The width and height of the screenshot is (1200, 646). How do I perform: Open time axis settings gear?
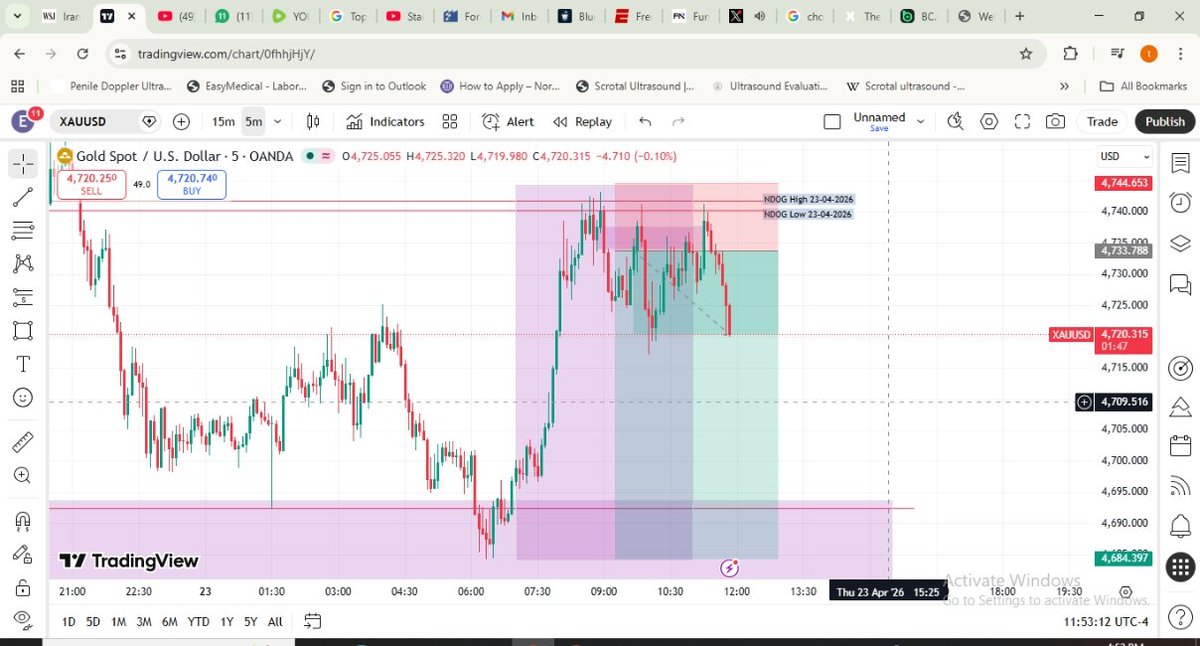click(x=1126, y=592)
